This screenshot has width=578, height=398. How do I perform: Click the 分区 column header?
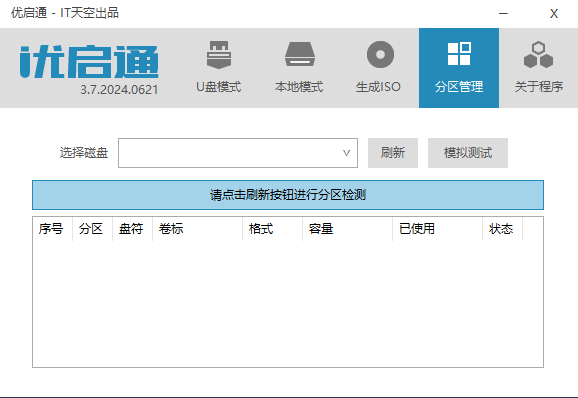(x=92, y=229)
